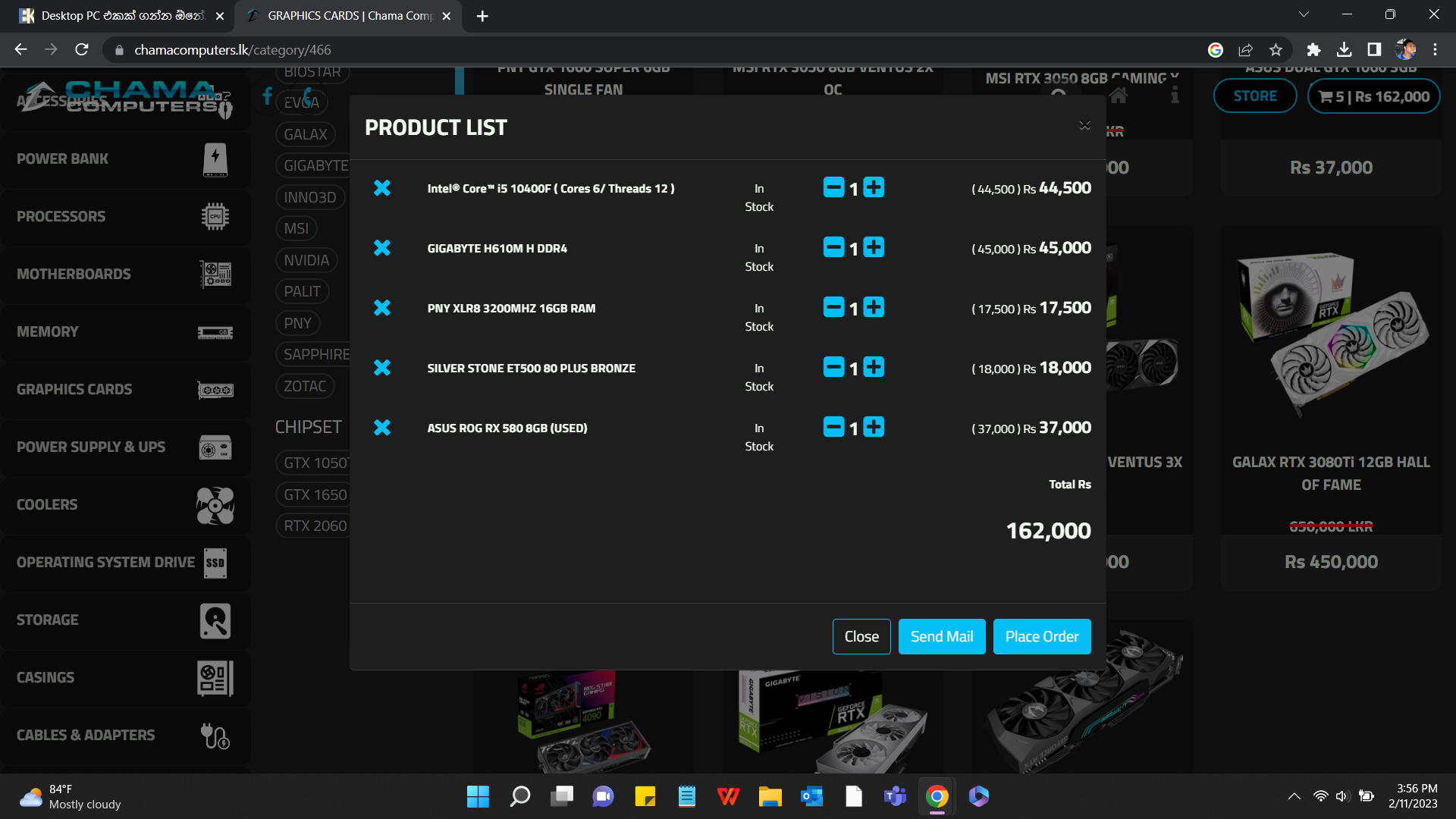The height and width of the screenshot is (819, 1456).
Task: Decrease quantity of PNY XLR8 RAM
Action: tap(833, 307)
